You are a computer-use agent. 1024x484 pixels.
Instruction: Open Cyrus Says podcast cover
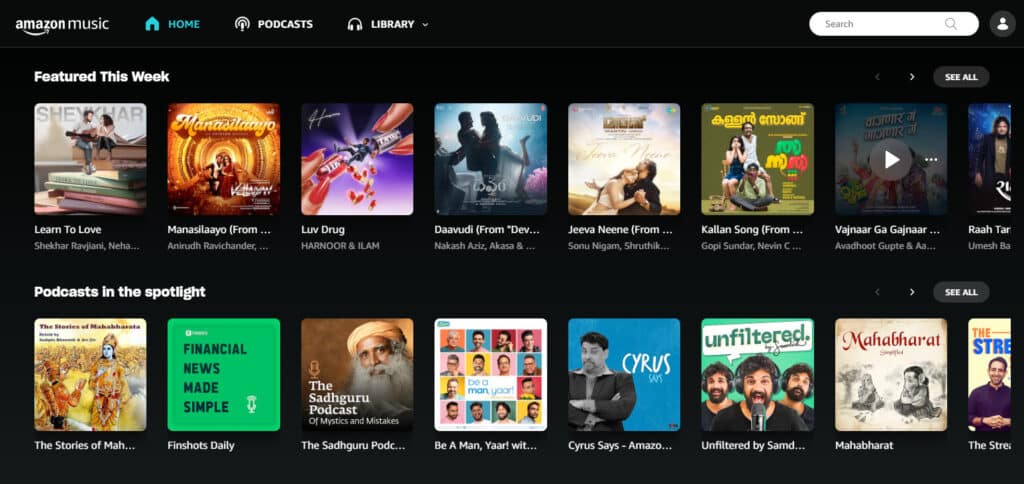pos(624,374)
